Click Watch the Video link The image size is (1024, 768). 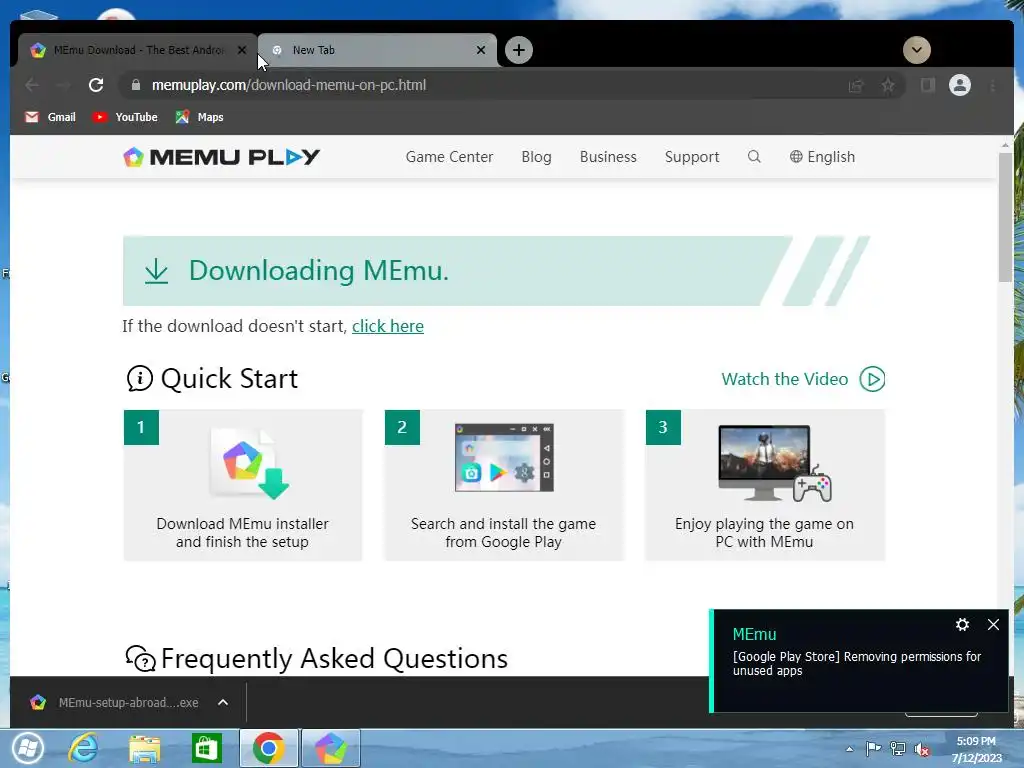click(784, 379)
